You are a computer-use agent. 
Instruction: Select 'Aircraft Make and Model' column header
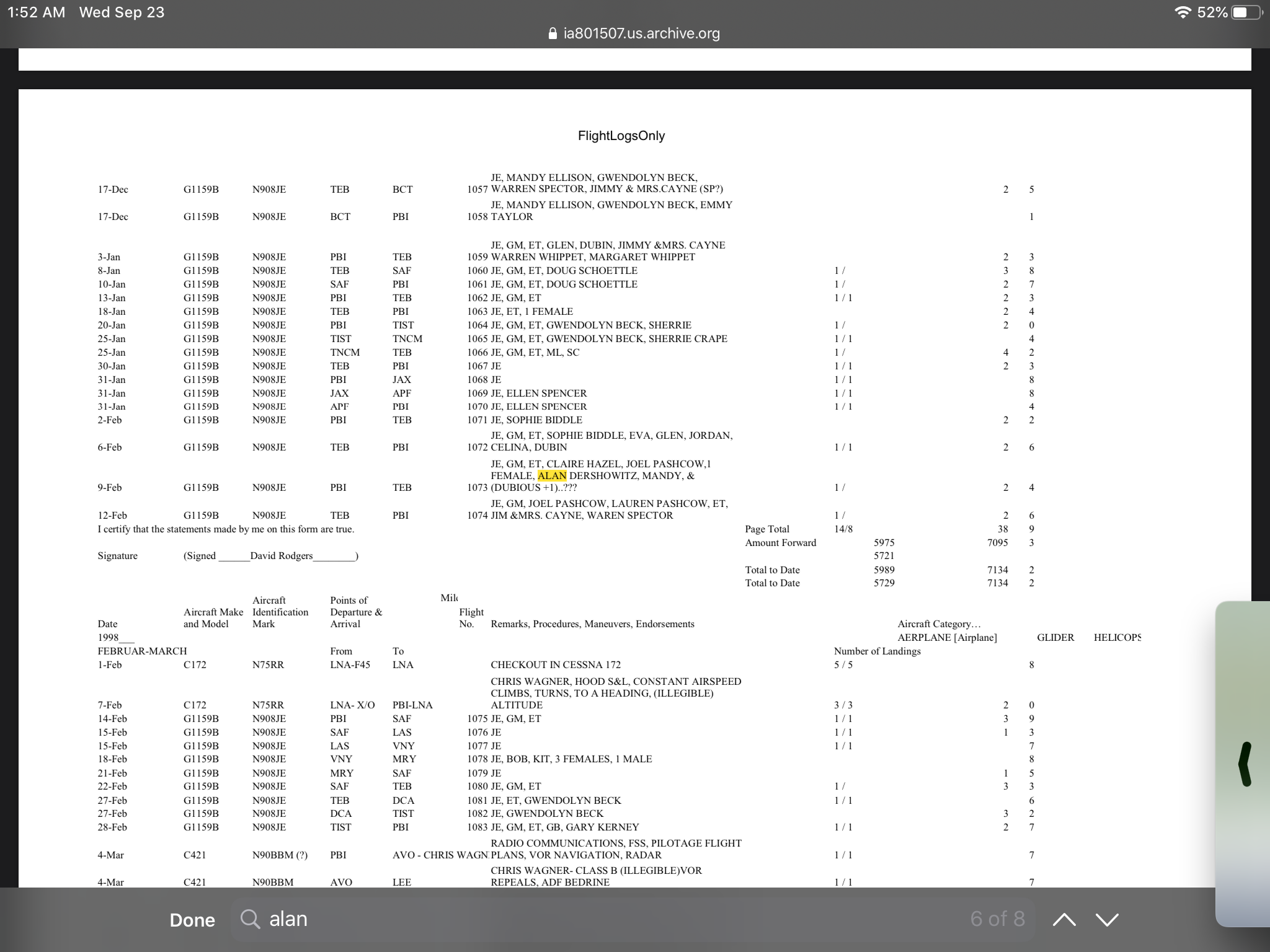pos(213,618)
